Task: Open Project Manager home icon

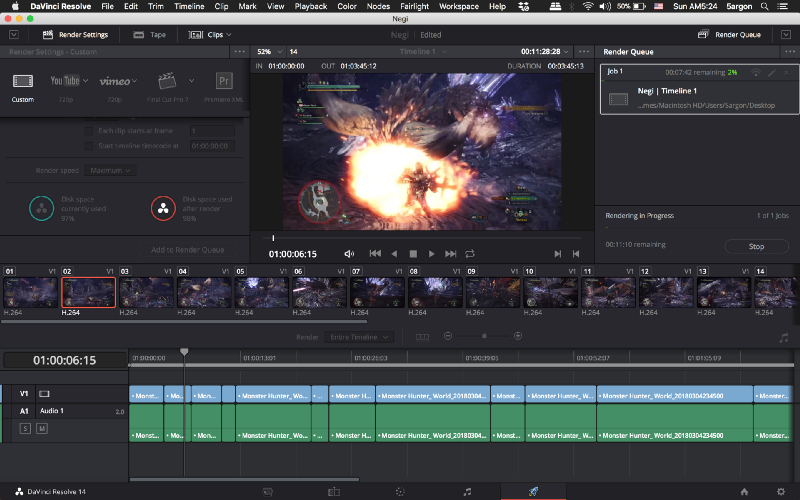Action: coord(744,492)
